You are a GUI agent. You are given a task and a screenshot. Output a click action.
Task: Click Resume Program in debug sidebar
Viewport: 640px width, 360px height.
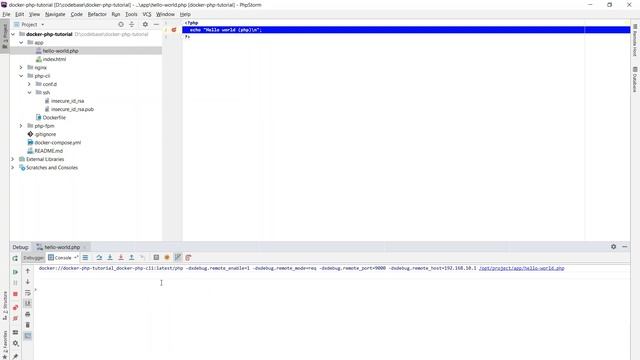point(15,272)
